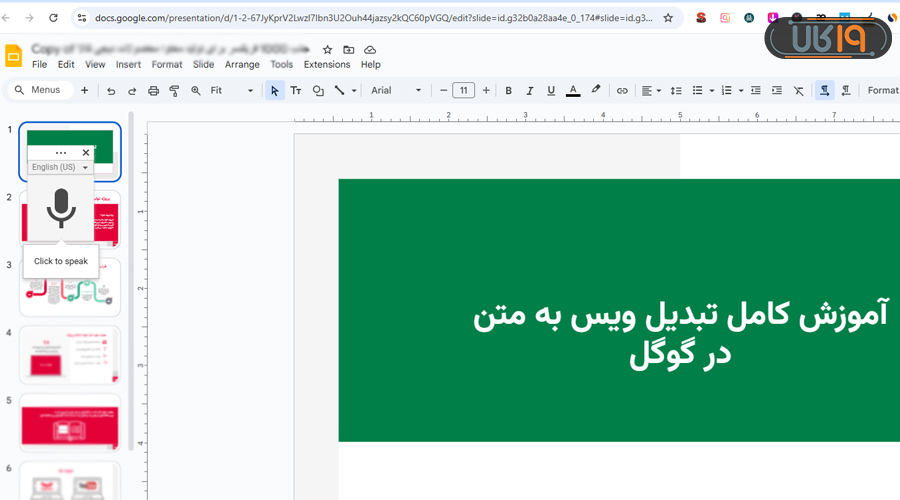Image resolution: width=900 pixels, height=500 pixels.
Task: Bookmark this page with star in address bar
Action: 668,18
